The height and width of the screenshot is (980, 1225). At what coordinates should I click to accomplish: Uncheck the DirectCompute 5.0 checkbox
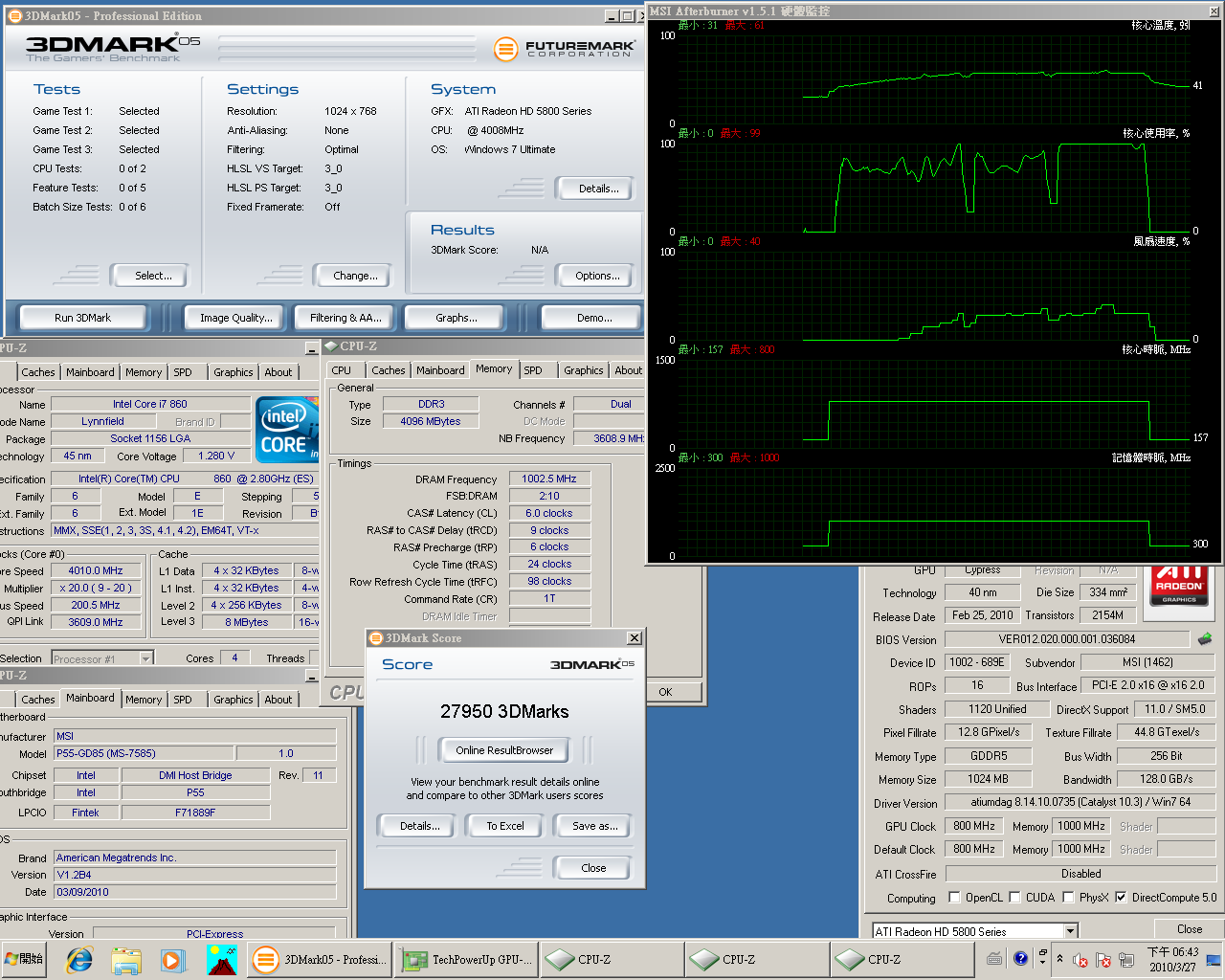pos(1121,898)
